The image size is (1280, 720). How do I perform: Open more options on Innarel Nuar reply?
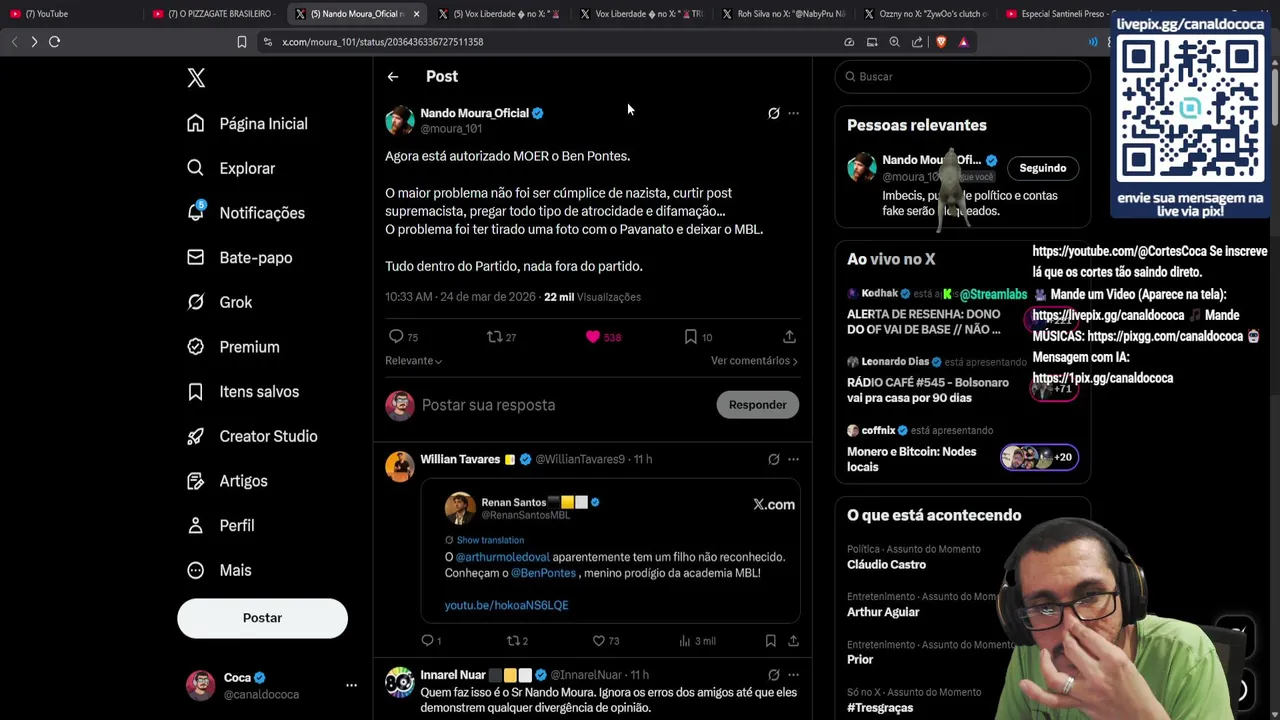pos(793,675)
